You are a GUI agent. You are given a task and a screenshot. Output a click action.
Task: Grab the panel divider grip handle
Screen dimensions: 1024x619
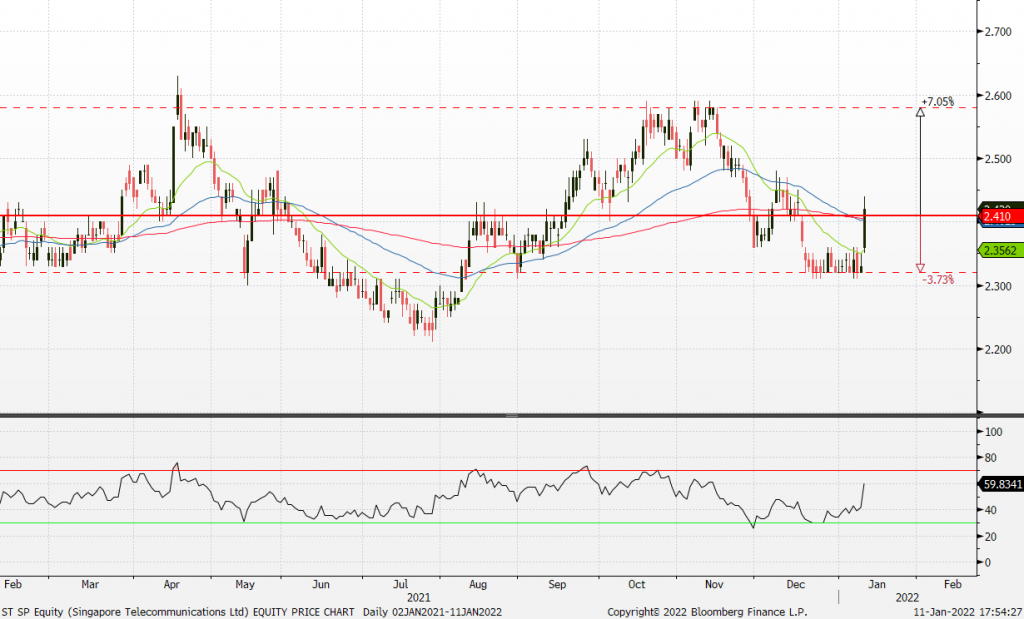511,415
